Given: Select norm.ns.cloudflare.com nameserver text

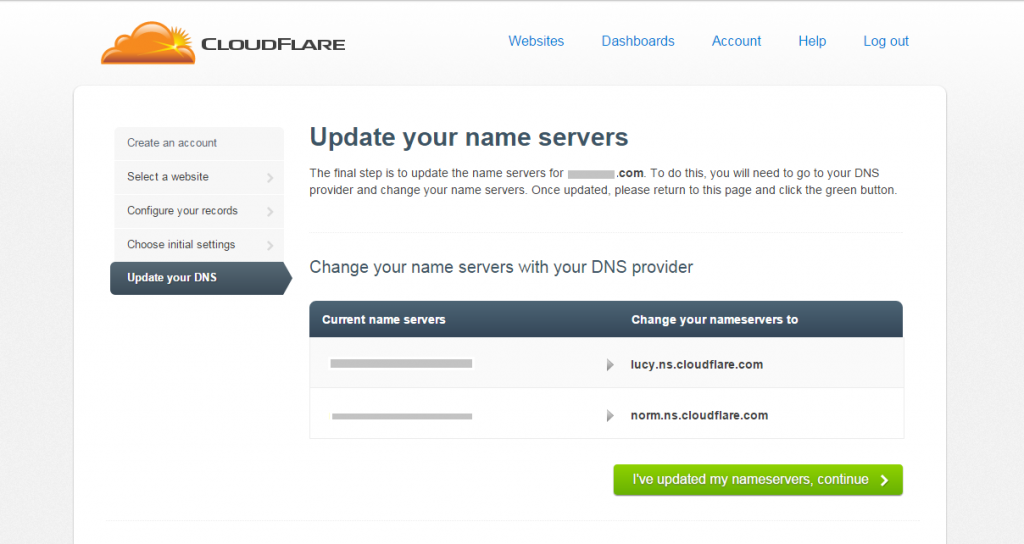Looking at the screenshot, I should (699, 415).
